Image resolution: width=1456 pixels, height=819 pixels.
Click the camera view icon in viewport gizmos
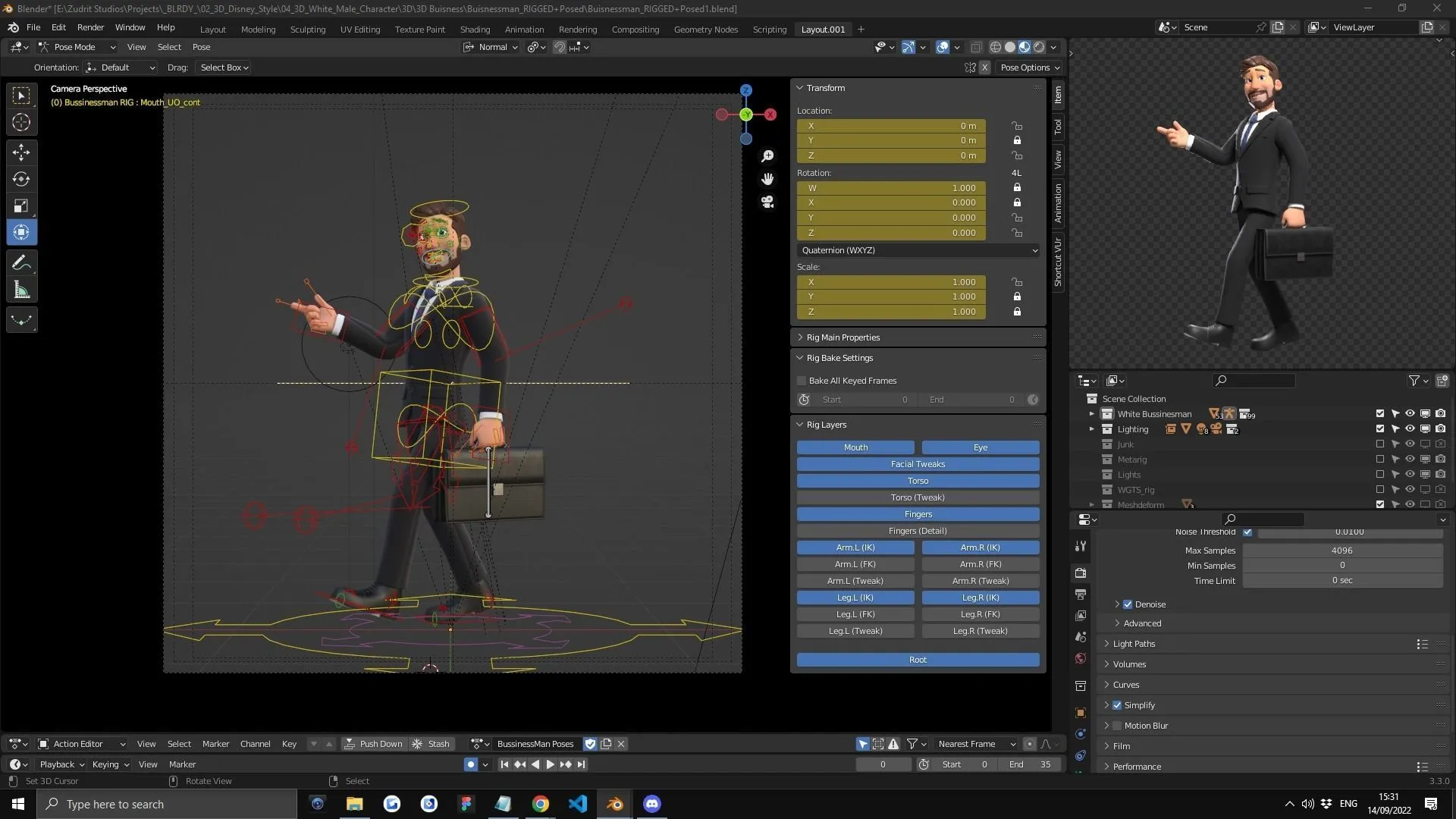tap(767, 202)
